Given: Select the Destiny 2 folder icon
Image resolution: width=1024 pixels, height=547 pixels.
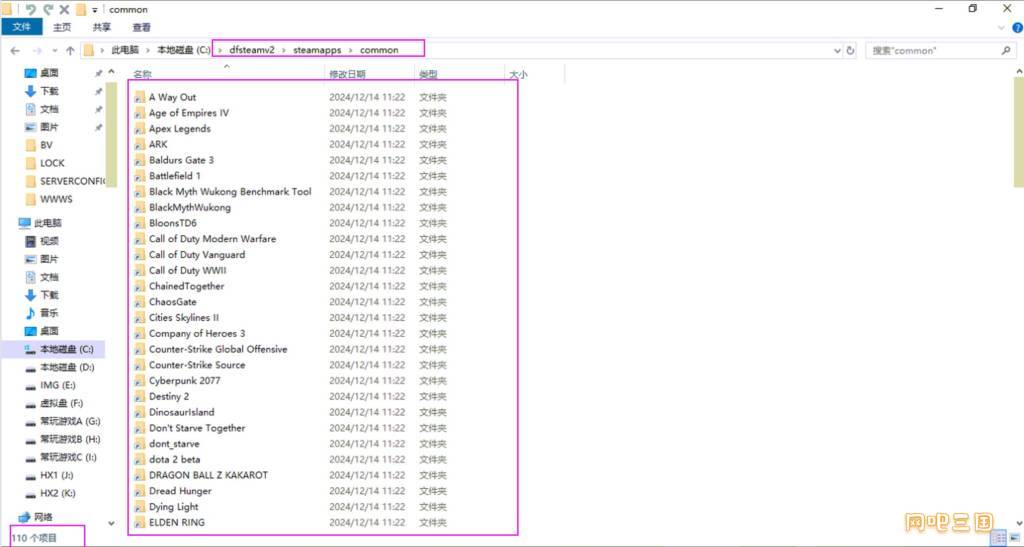Looking at the screenshot, I should click(x=139, y=396).
